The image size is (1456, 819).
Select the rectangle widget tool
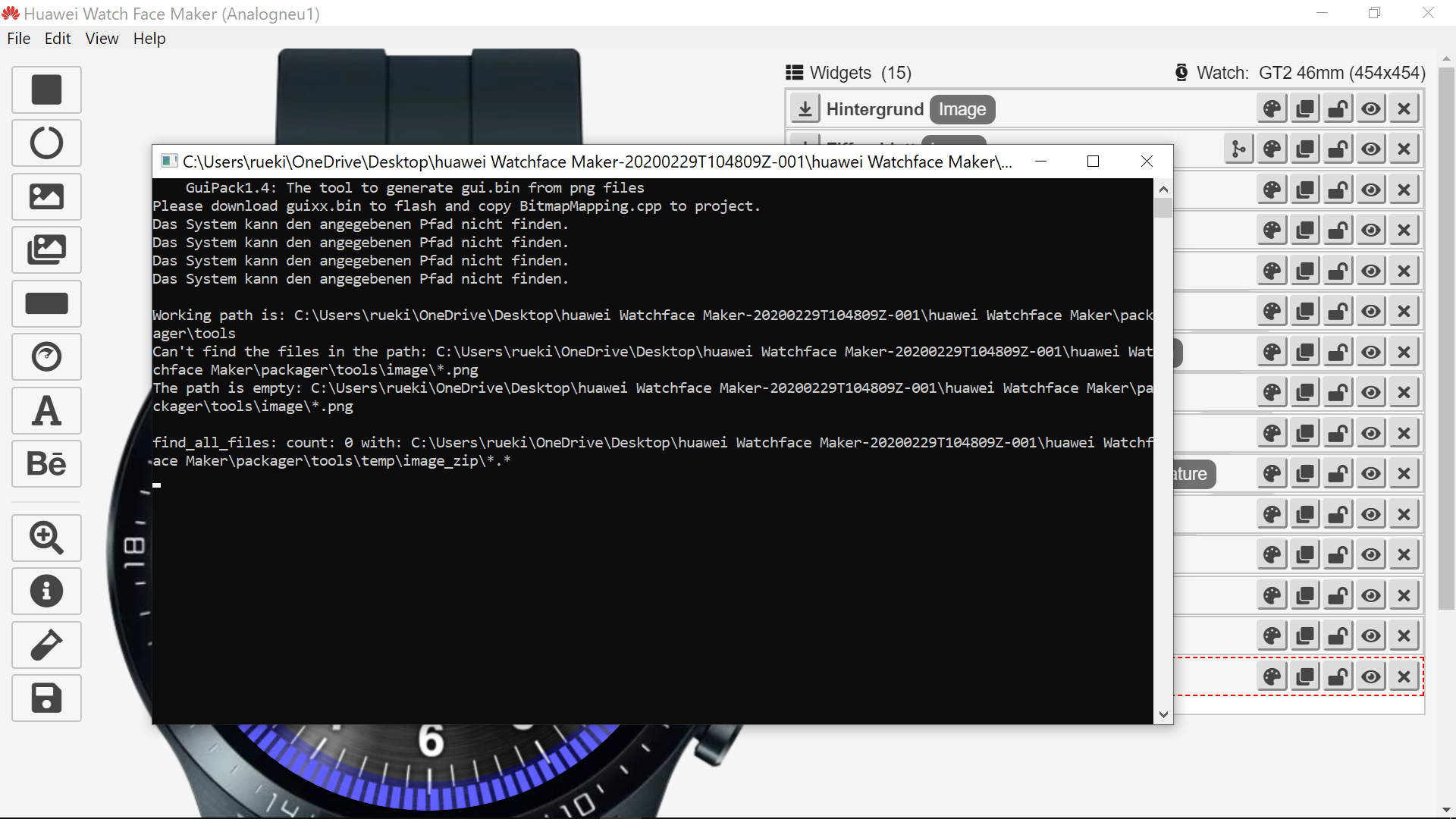pos(46,89)
